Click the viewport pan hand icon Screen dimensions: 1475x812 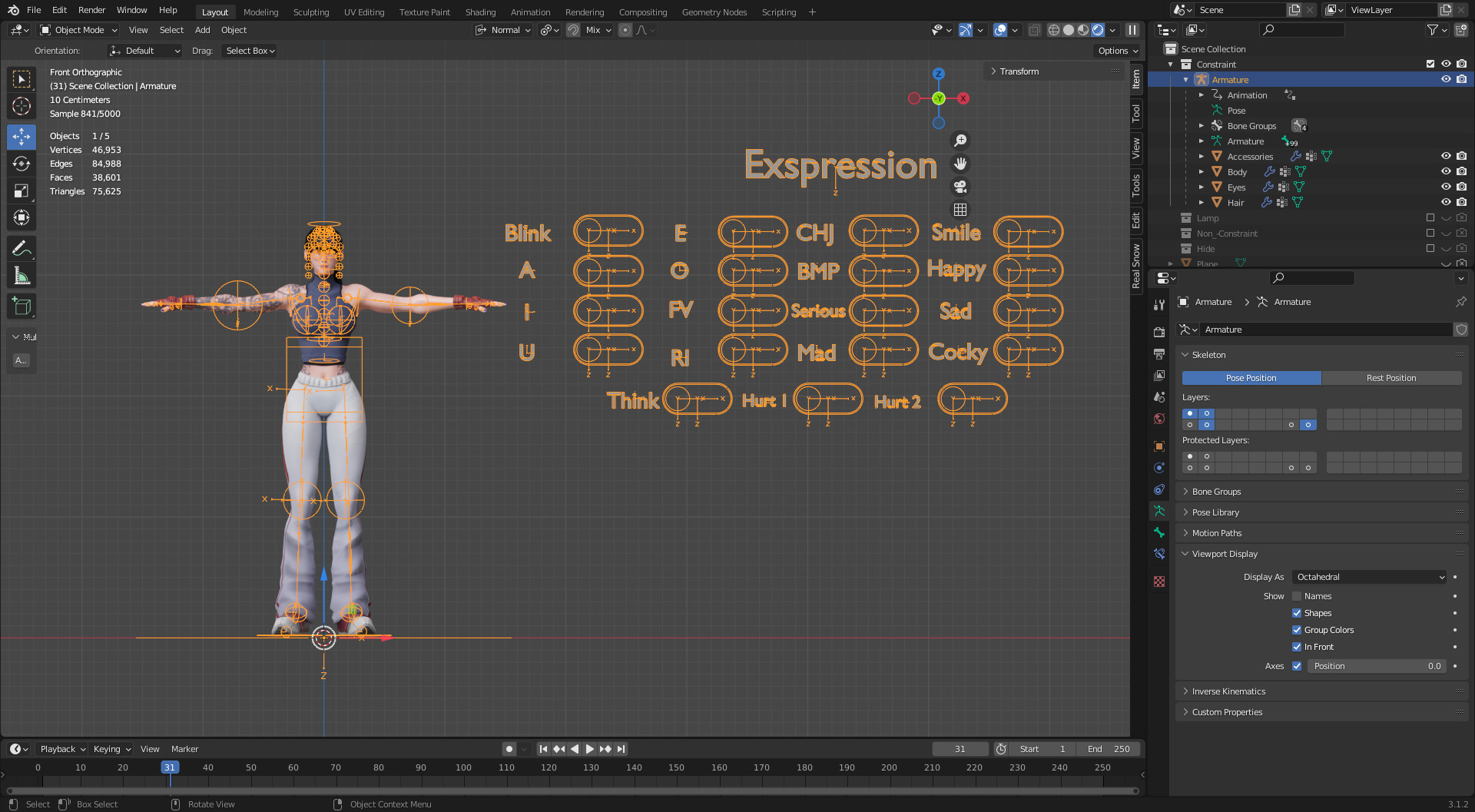click(960, 164)
